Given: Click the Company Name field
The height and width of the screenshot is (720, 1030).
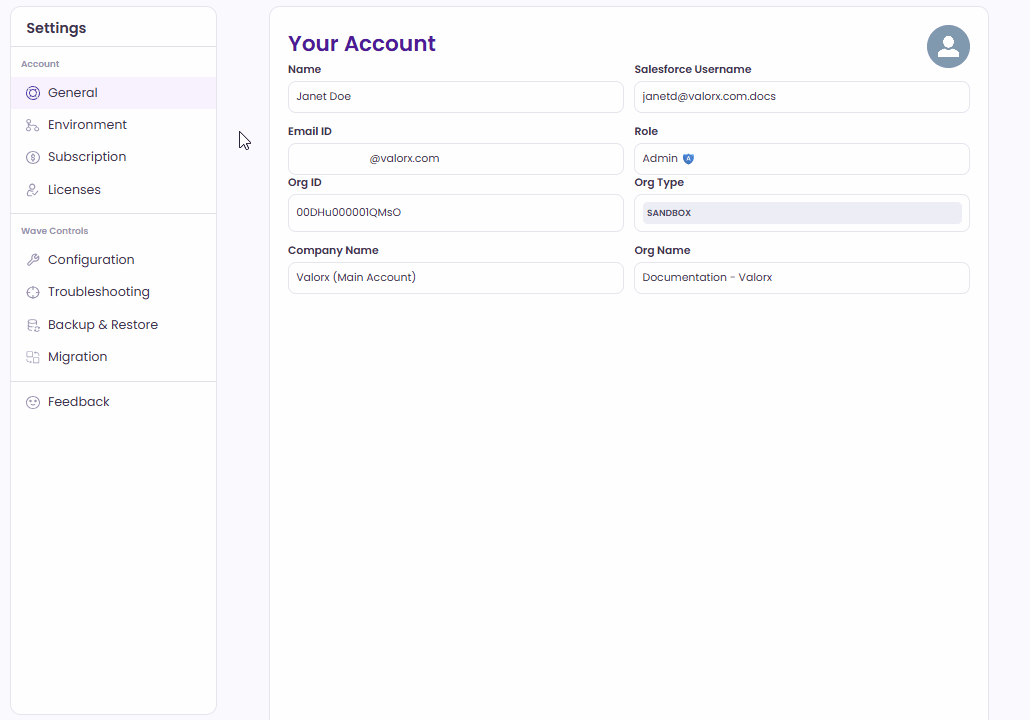Looking at the screenshot, I should (455, 278).
